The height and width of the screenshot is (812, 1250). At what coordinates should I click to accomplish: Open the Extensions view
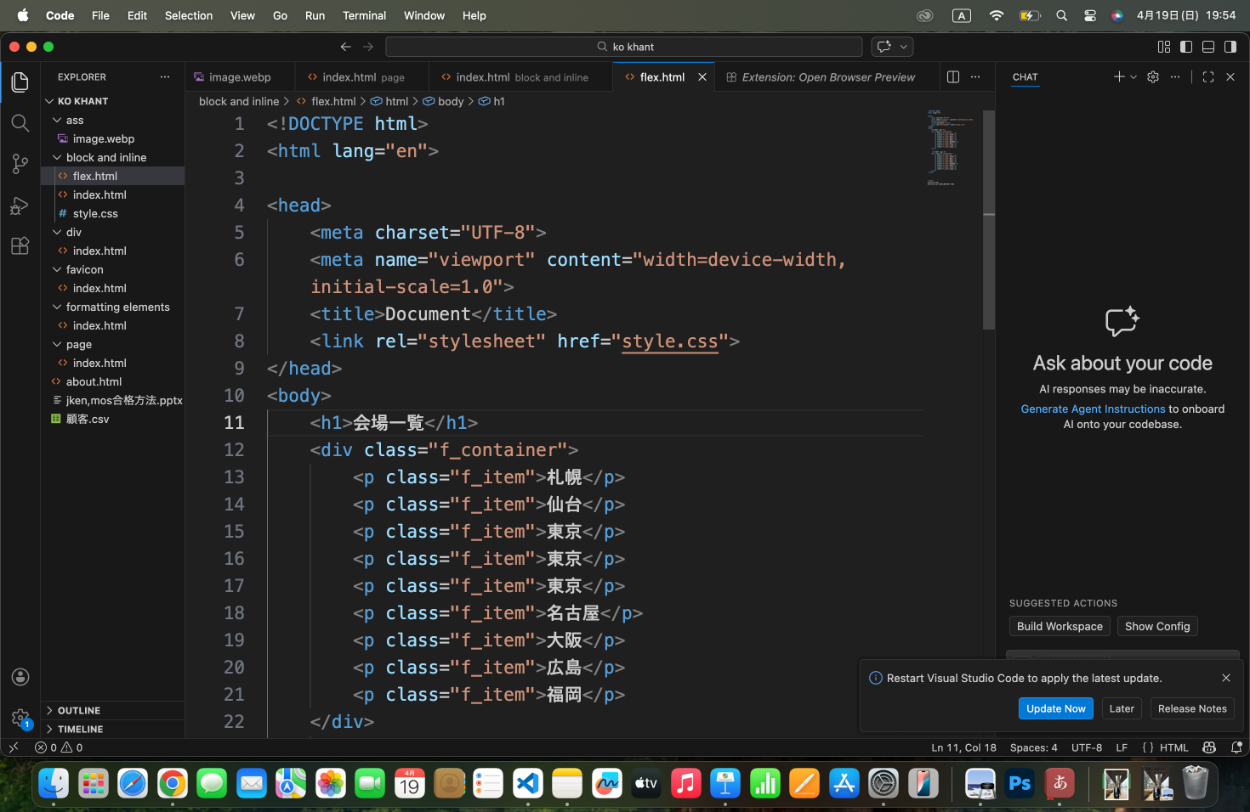20,246
